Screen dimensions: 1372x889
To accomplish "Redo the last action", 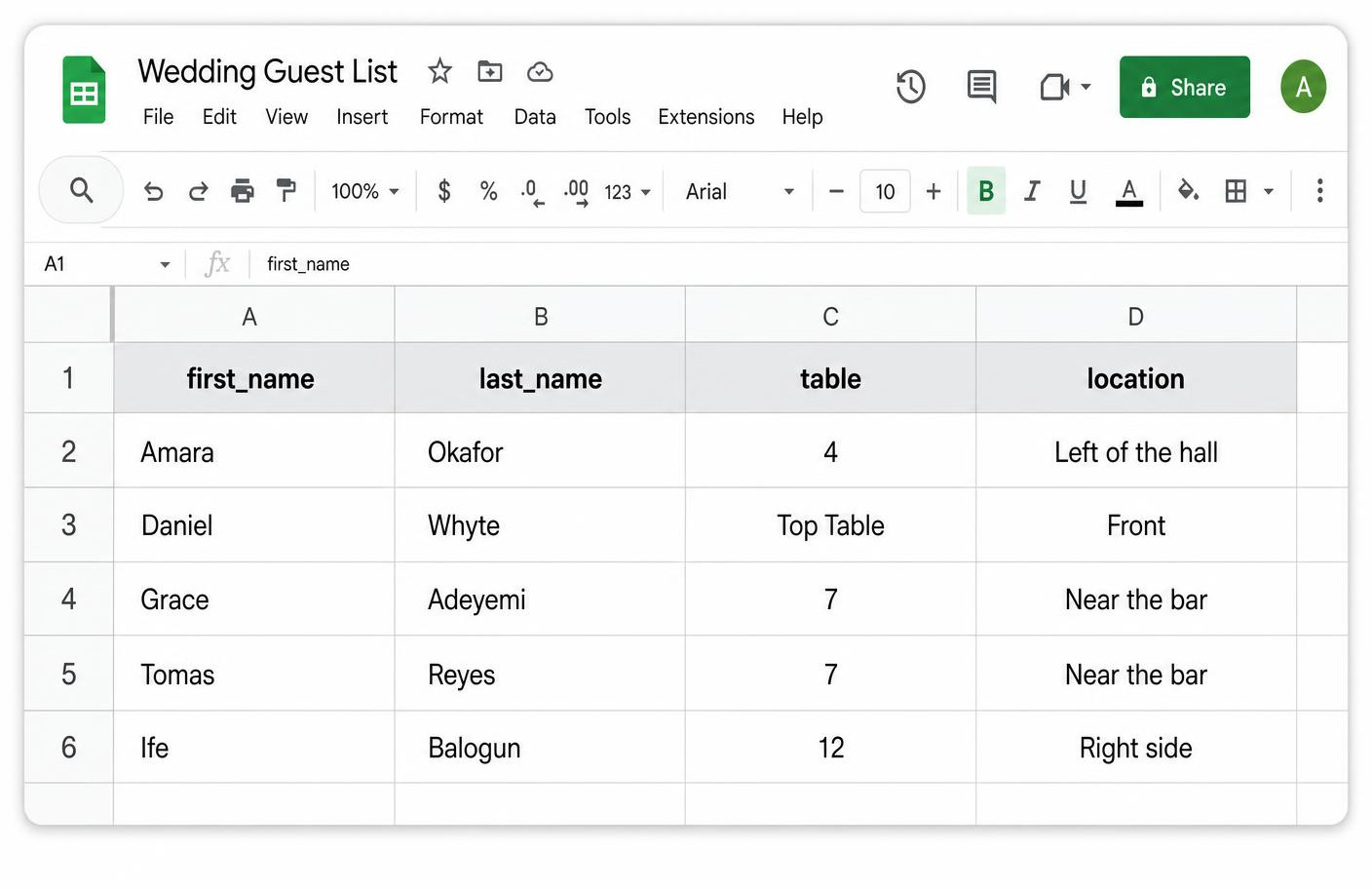I will 198,191.
